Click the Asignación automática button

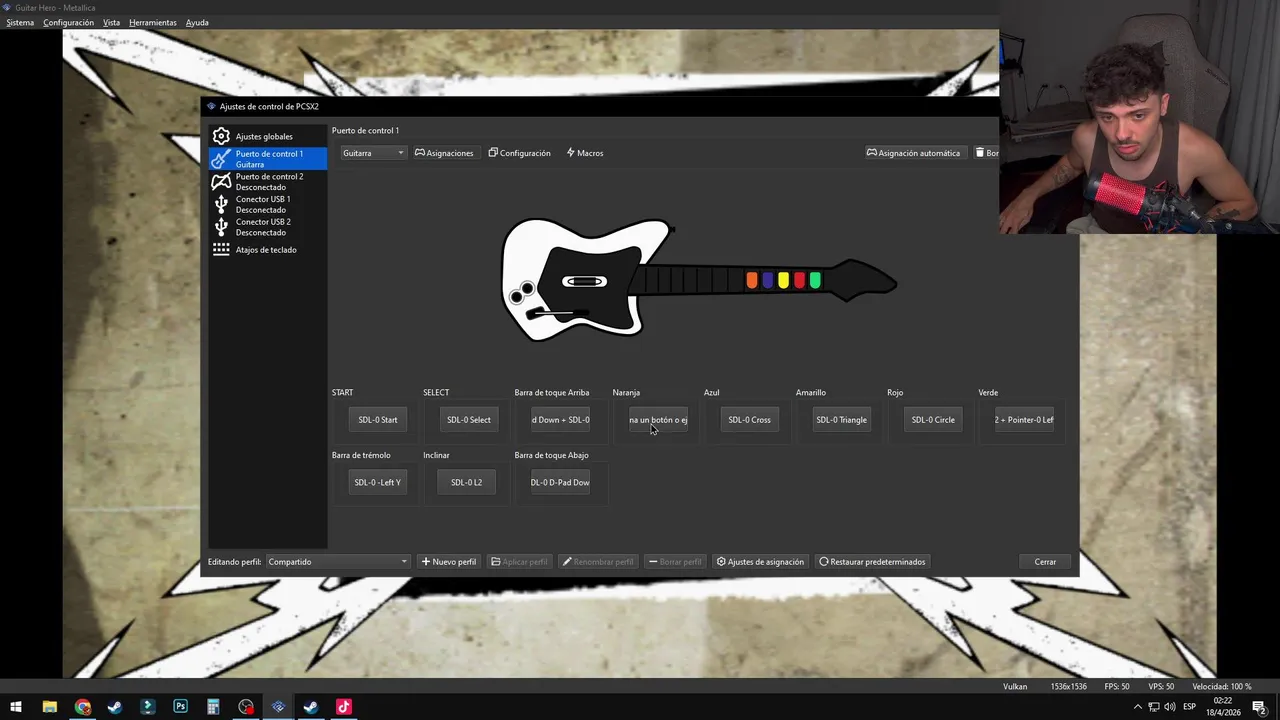tap(913, 153)
